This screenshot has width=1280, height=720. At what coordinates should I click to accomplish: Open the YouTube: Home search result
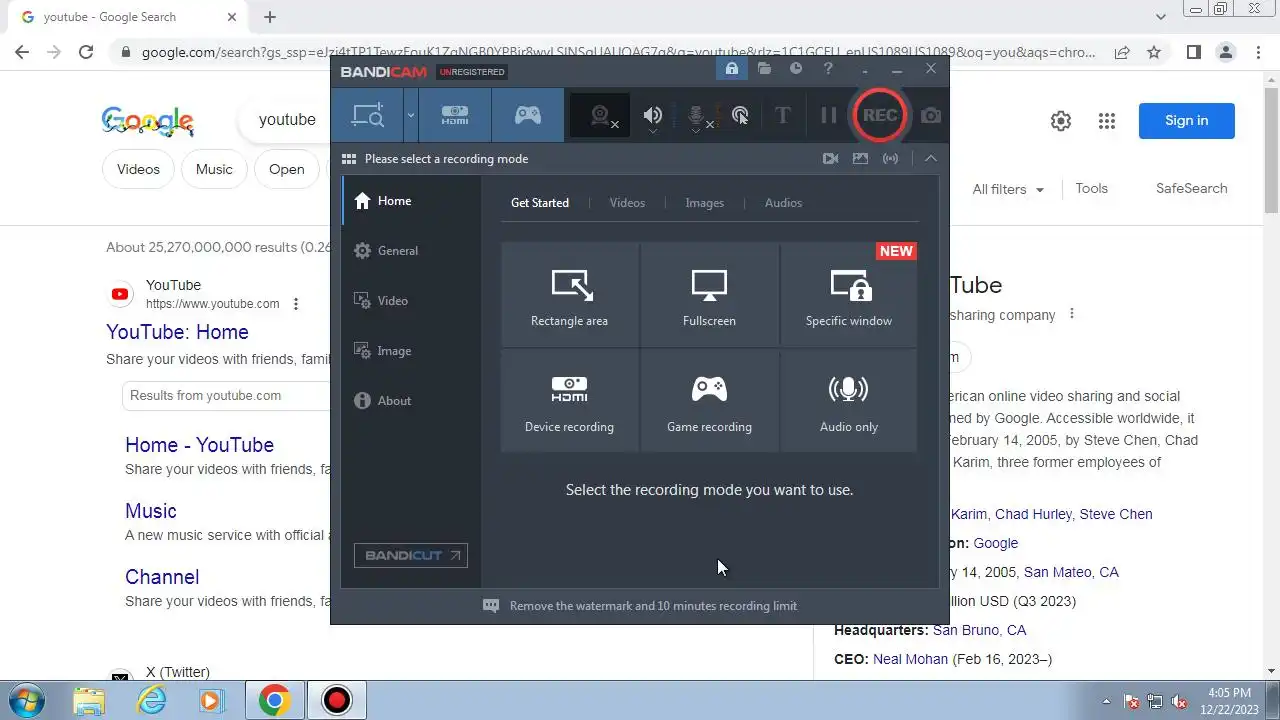coord(178,332)
